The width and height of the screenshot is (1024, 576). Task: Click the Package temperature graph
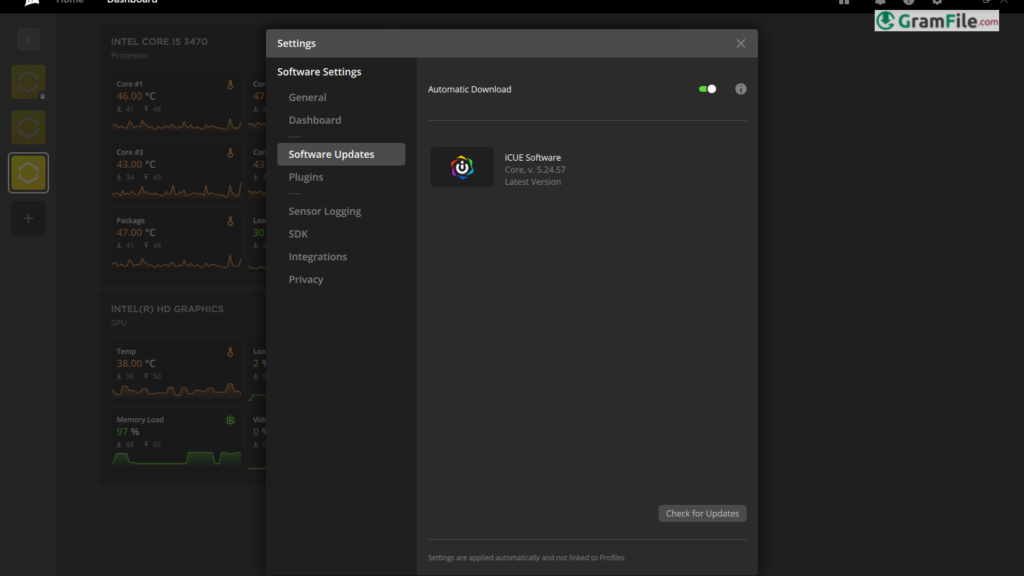tap(176, 261)
